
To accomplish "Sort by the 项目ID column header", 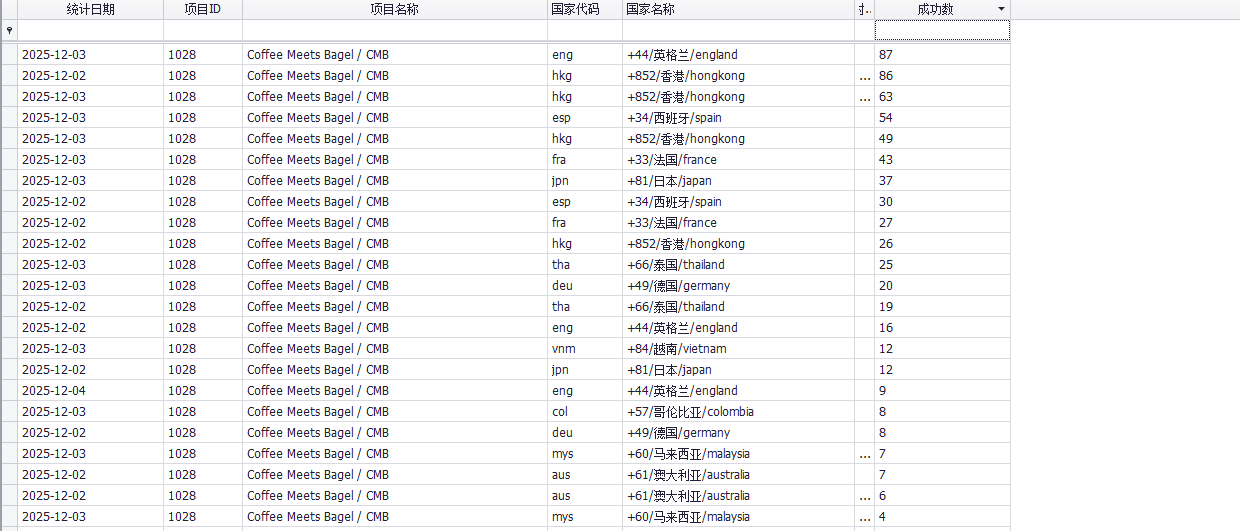I will click(203, 9).
